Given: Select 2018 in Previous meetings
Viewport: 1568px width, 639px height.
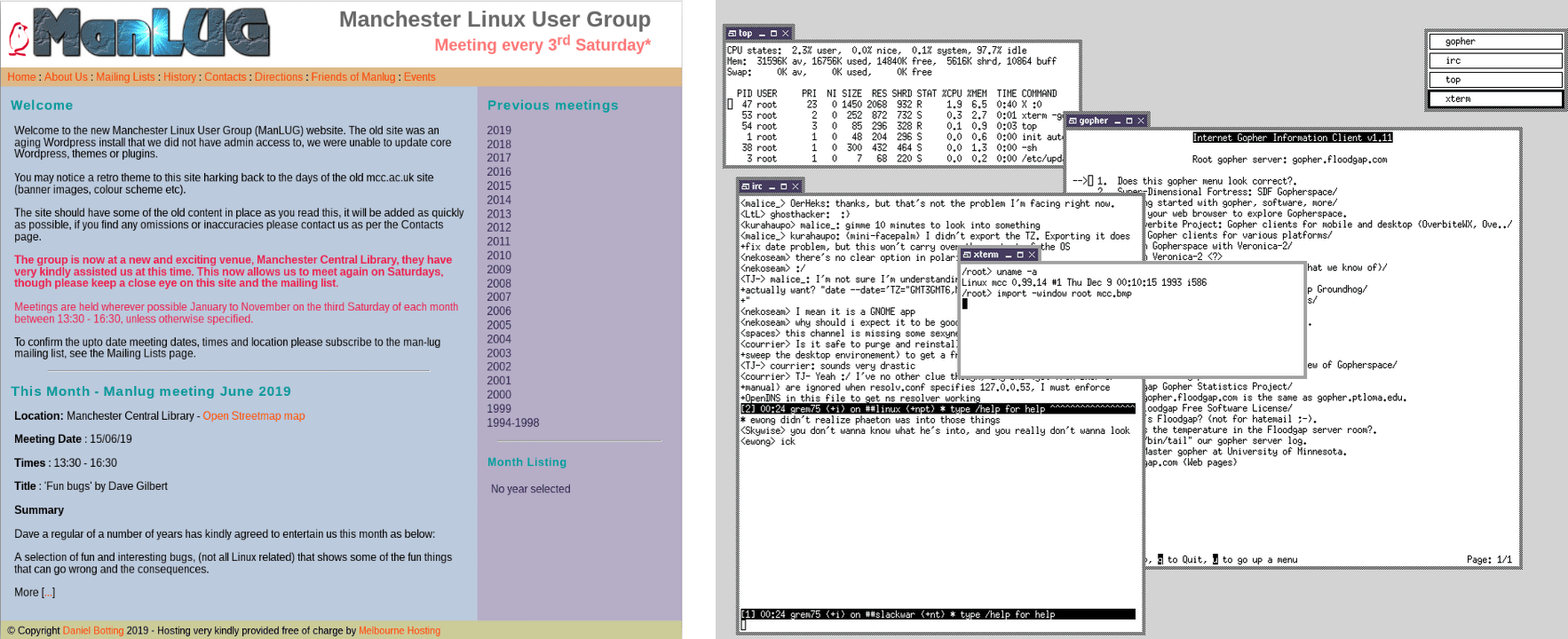Looking at the screenshot, I should tap(499, 144).
